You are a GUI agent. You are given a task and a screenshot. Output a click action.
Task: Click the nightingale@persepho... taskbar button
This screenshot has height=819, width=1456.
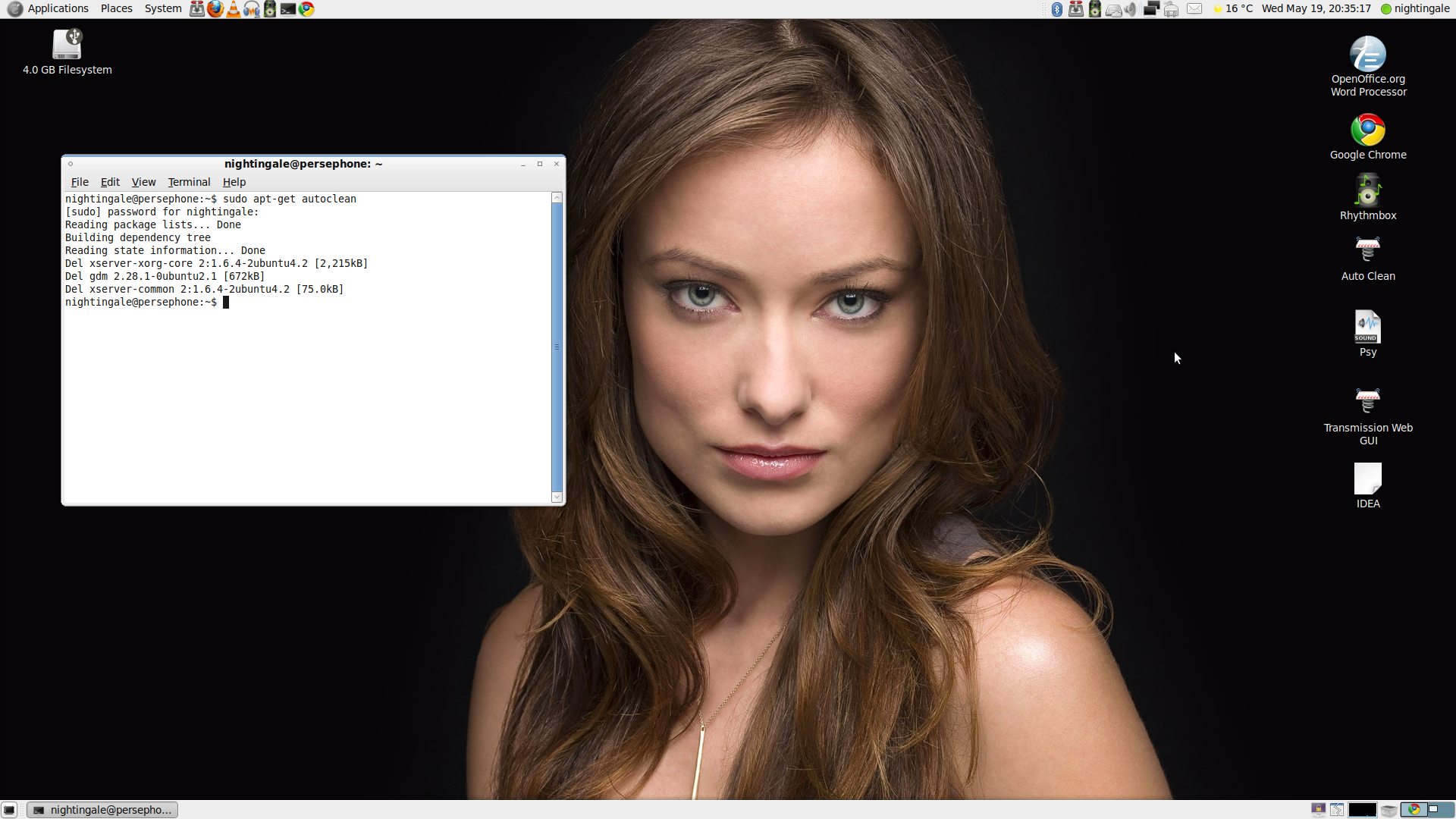coord(102,810)
